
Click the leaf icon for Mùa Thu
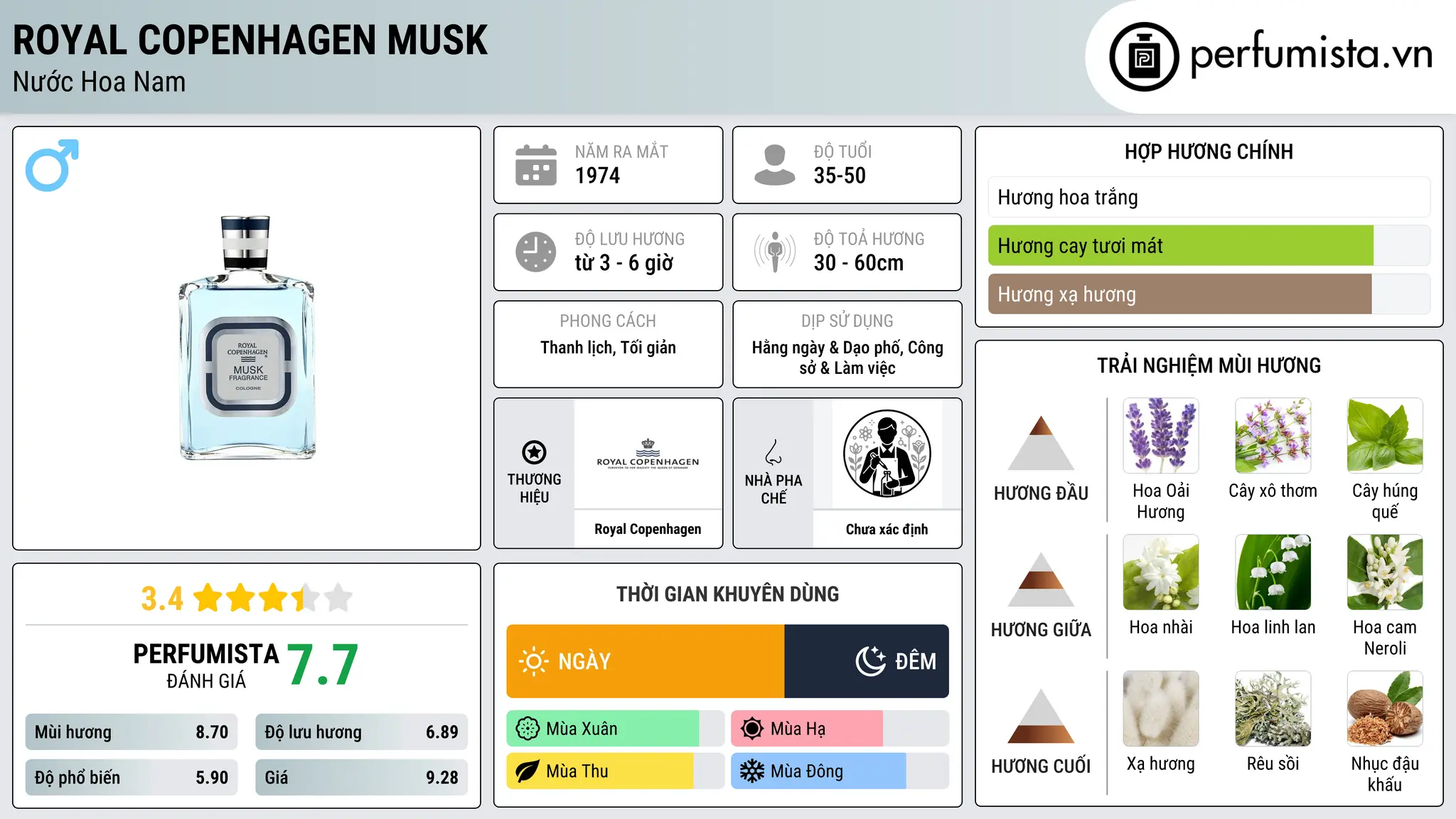tap(528, 771)
